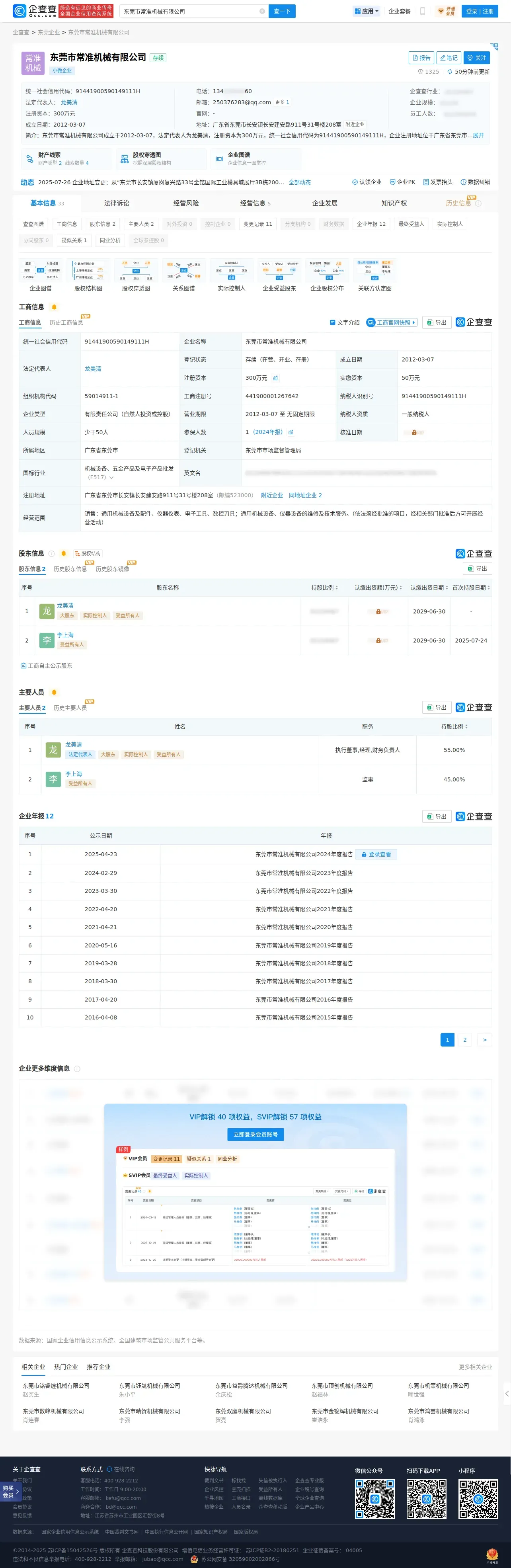Open the 企业受益股东 diagram thumbnail

click(x=279, y=275)
